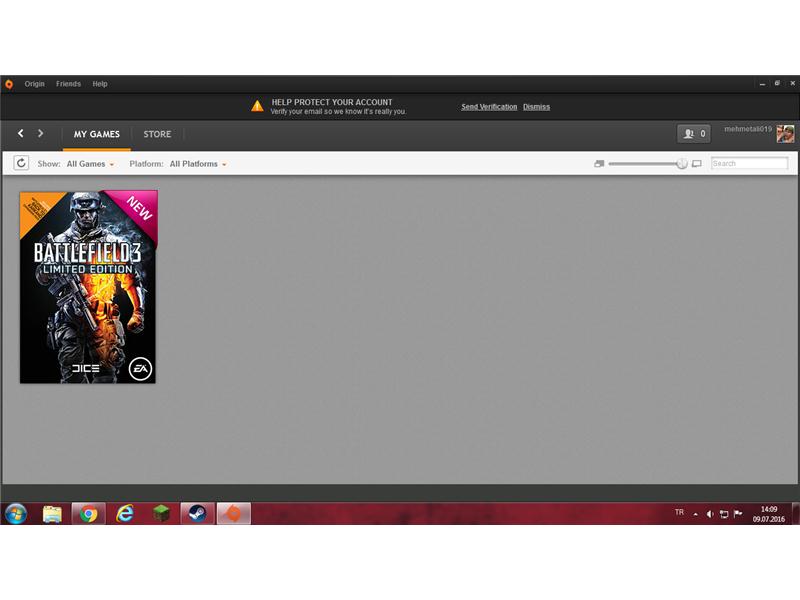Select the Battlefield 3 Limited Edition tile

coord(88,287)
